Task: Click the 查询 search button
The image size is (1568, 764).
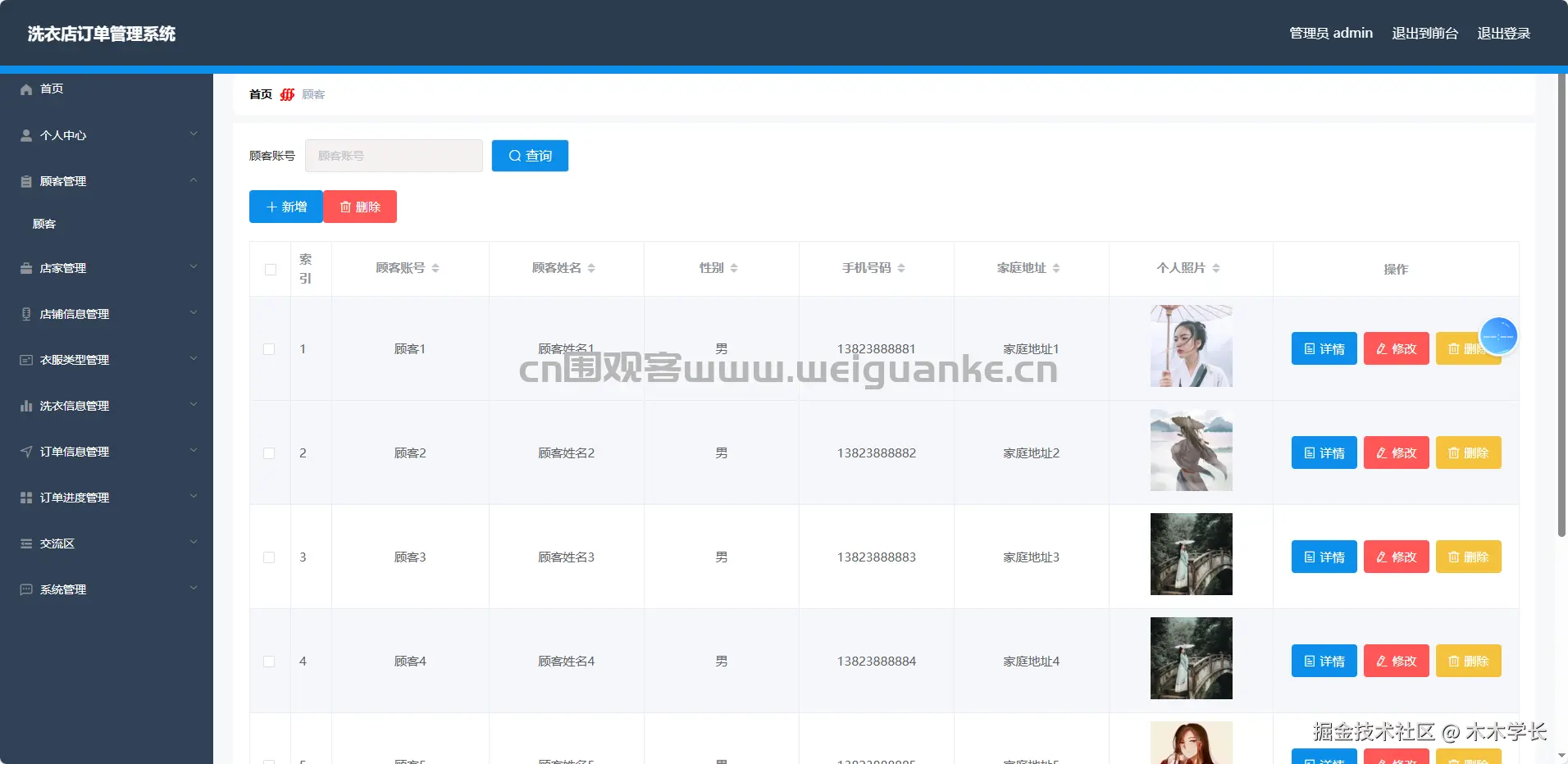Action: pyautogui.click(x=530, y=156)
